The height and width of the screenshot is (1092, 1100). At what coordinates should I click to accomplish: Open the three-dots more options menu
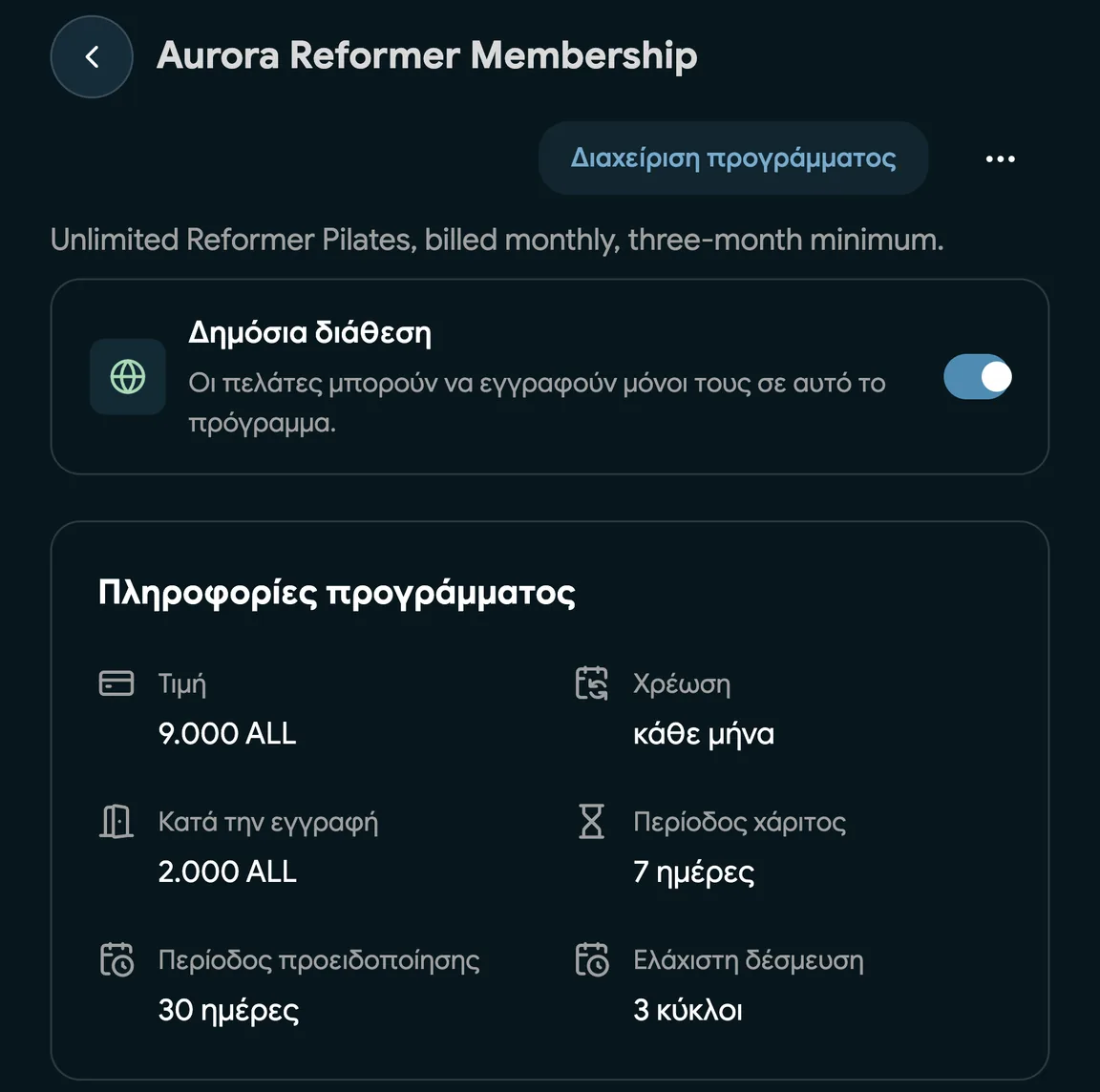point(1000,159)
